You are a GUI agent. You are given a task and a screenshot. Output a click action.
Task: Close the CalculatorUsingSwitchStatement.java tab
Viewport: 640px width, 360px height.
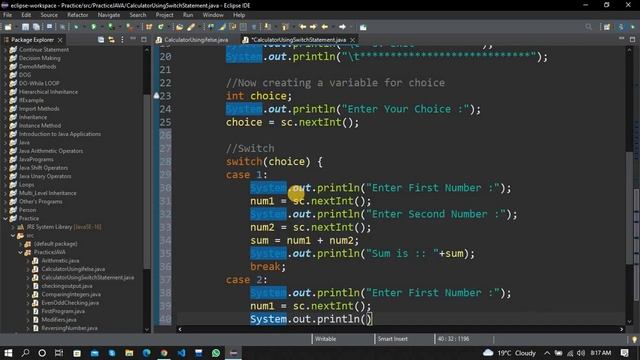(352, 40)
